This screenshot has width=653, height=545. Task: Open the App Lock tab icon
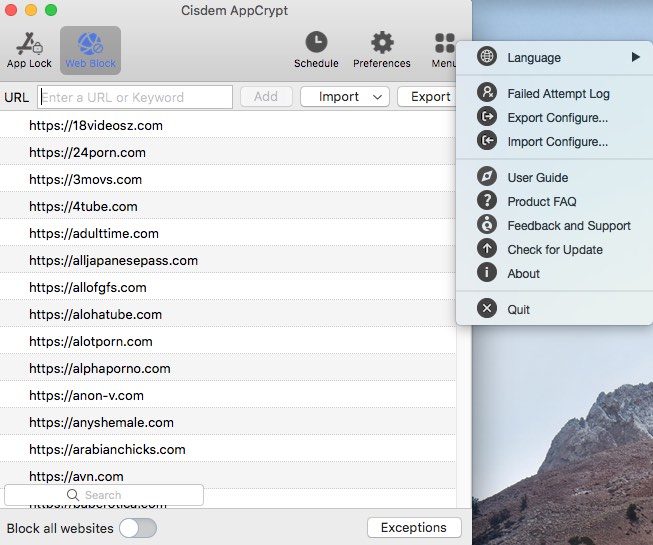pyautogui.click(x=29, y=43)
